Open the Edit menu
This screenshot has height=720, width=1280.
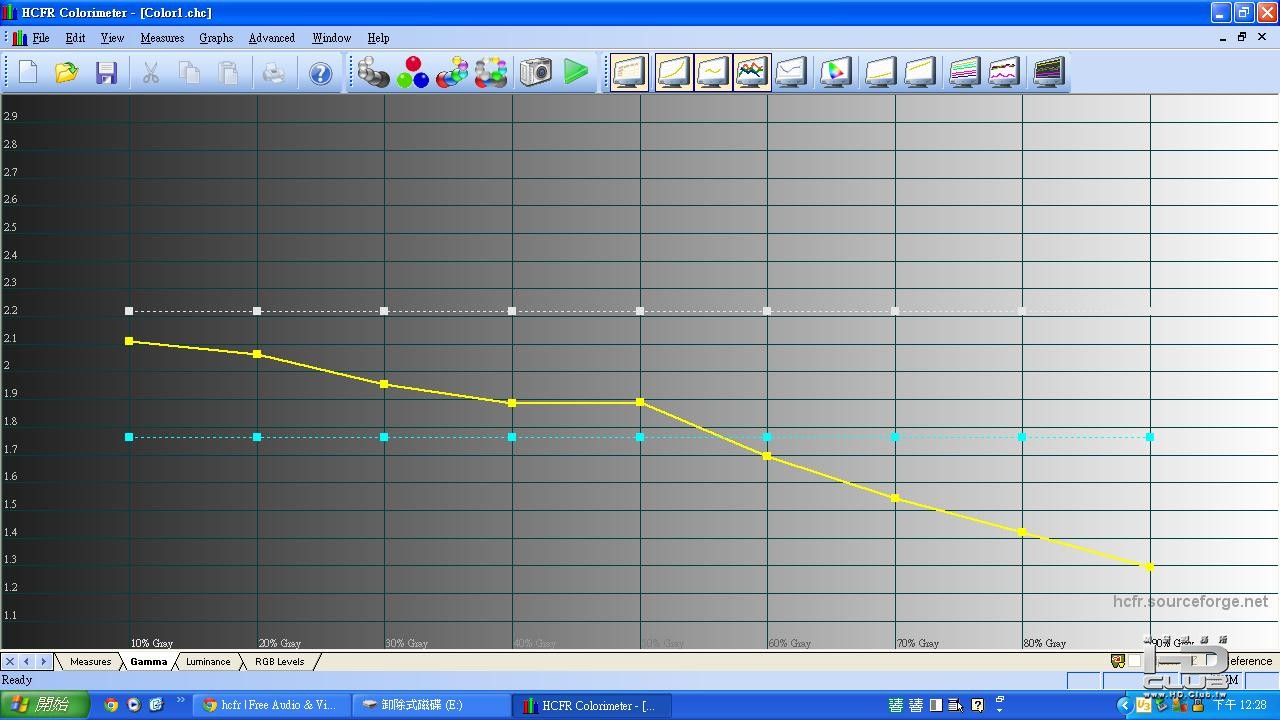(75, 38)
